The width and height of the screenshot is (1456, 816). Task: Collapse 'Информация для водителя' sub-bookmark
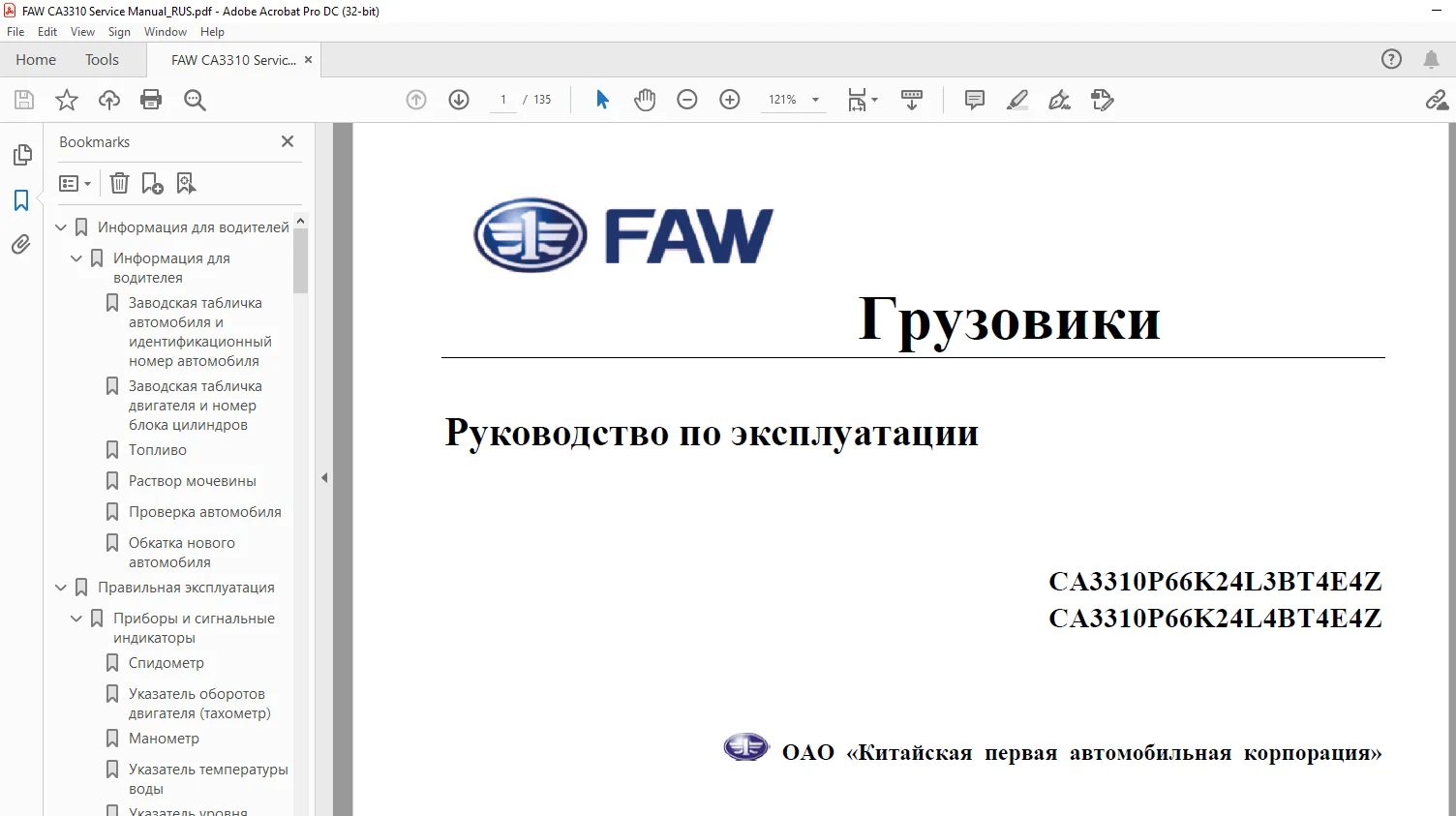click(x=76, y=258)
